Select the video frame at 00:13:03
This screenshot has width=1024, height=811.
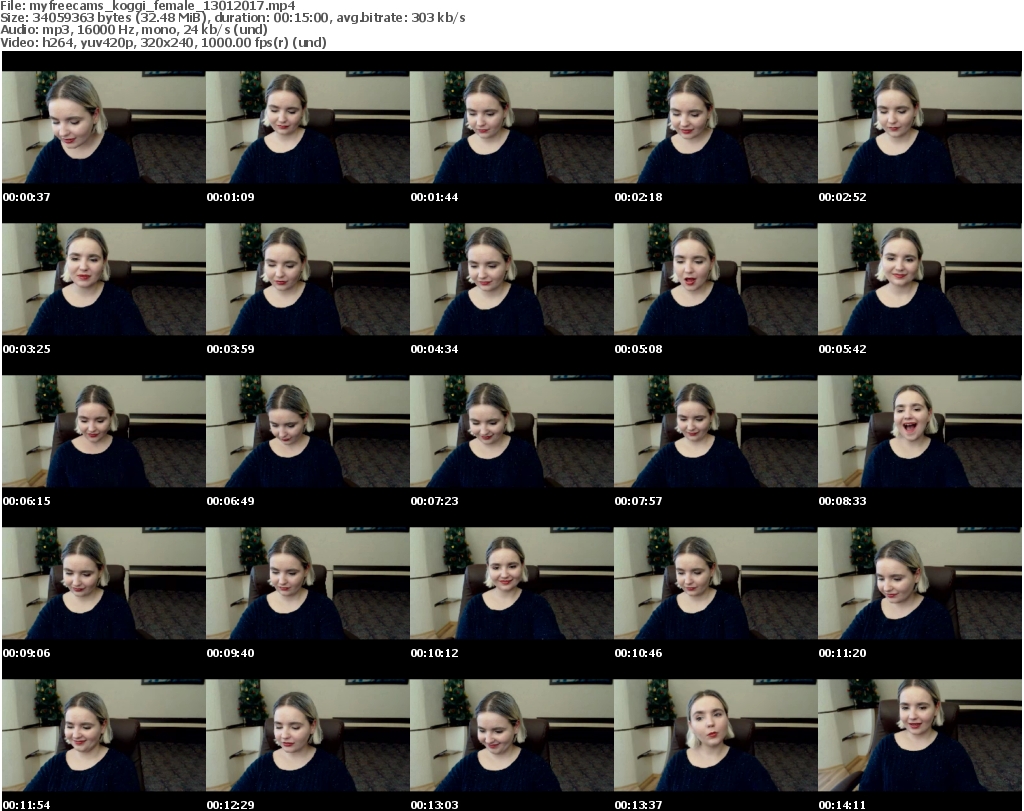(x=512, y=735)
